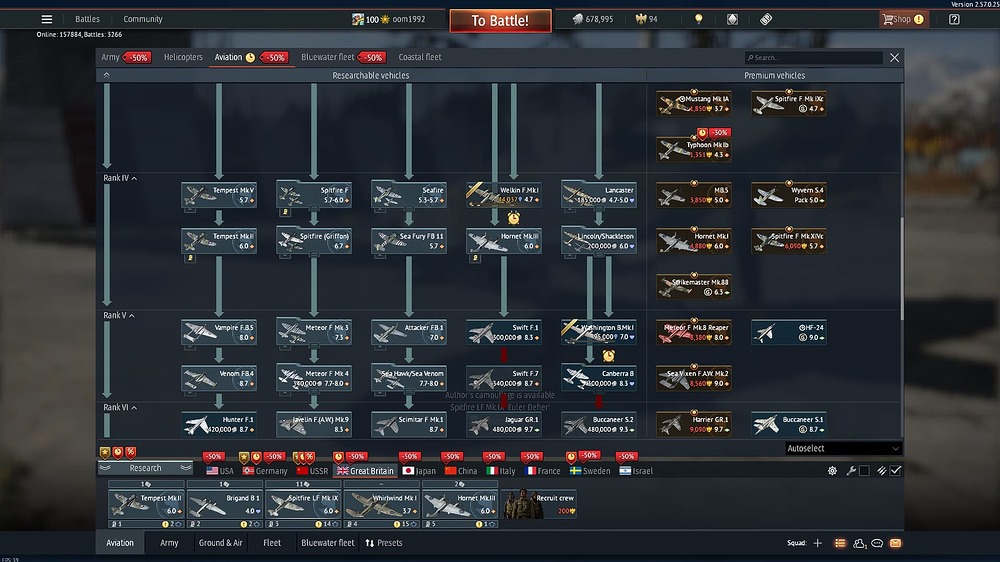Click the Recruit crew button
Viewport: 1000px width, 562px height.
click(x=539, y=504)
